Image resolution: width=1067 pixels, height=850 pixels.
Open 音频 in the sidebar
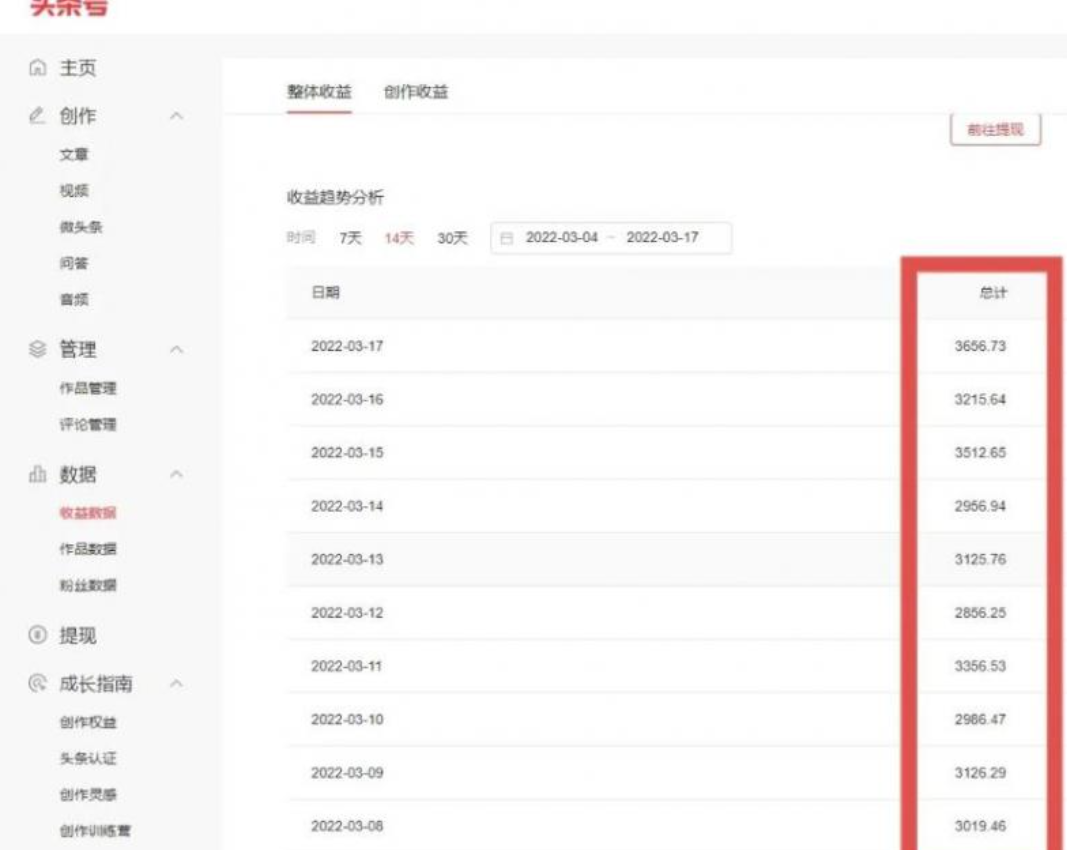[74, 299]
